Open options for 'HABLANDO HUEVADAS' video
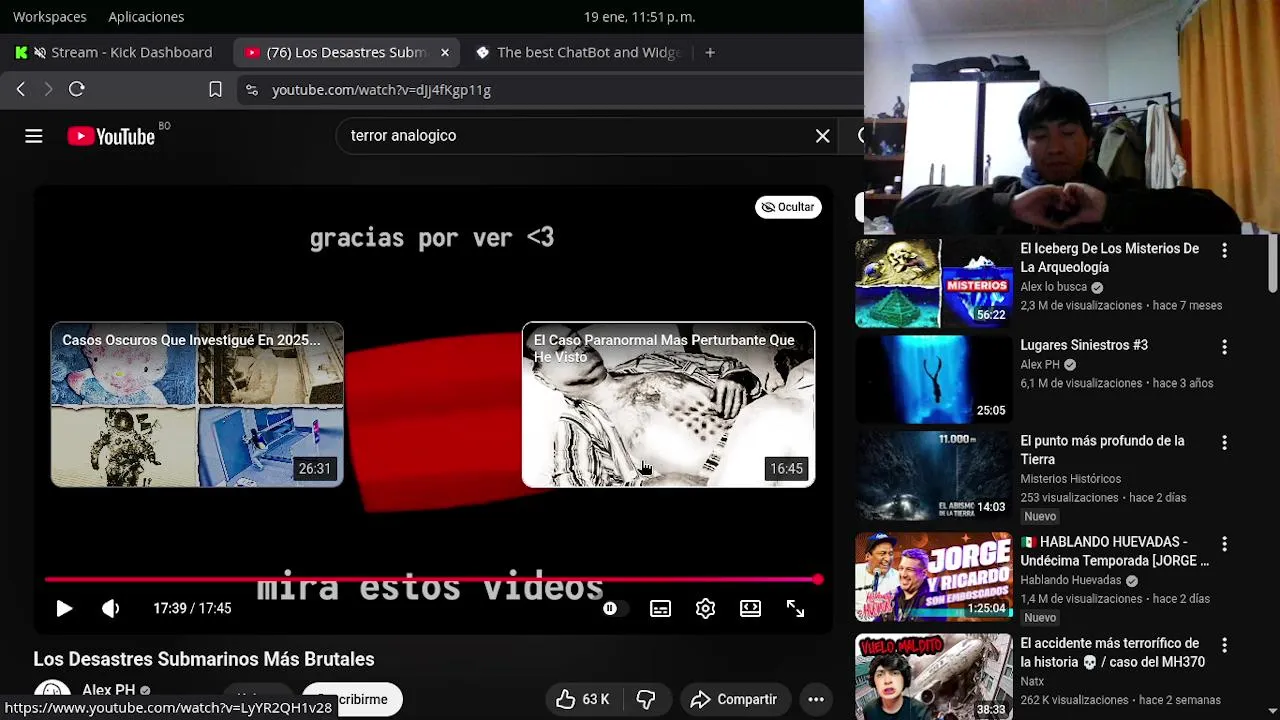The height and width of the screenshot is (720, 1280). tap(1224, 544)
